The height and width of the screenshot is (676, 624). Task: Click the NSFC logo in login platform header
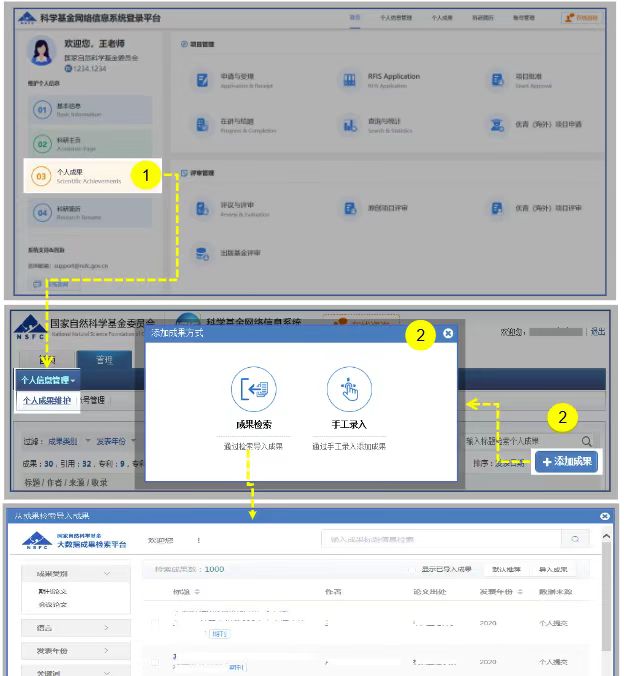point(27,18)
